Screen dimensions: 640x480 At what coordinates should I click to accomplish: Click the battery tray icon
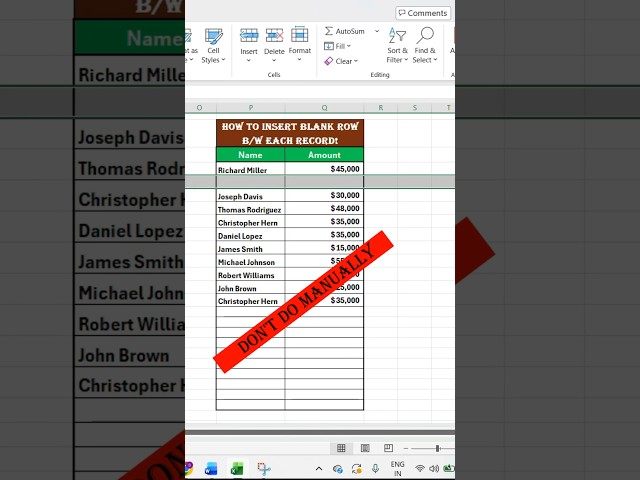tap(449, 469)
